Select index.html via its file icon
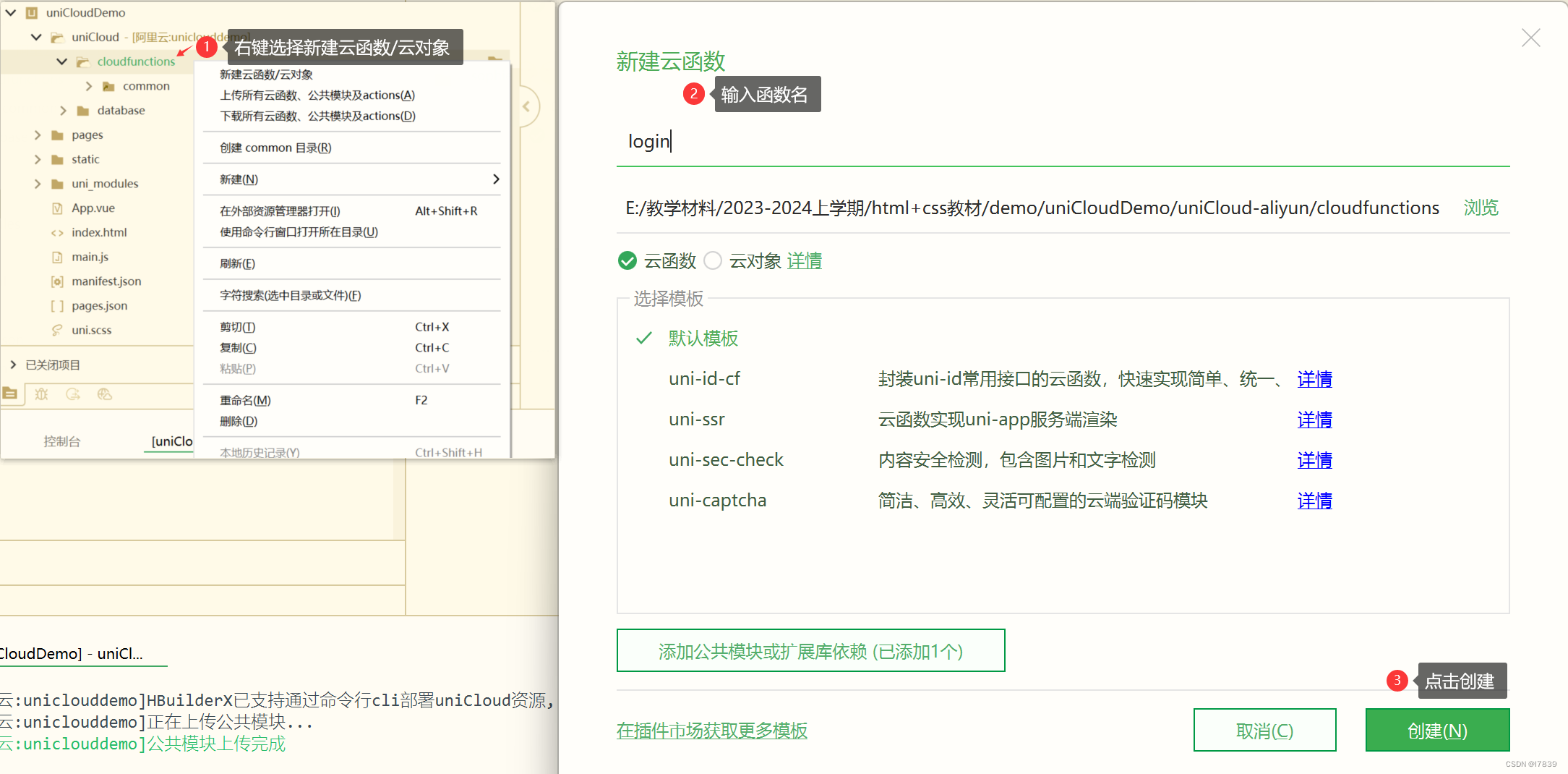 (58, 232)
